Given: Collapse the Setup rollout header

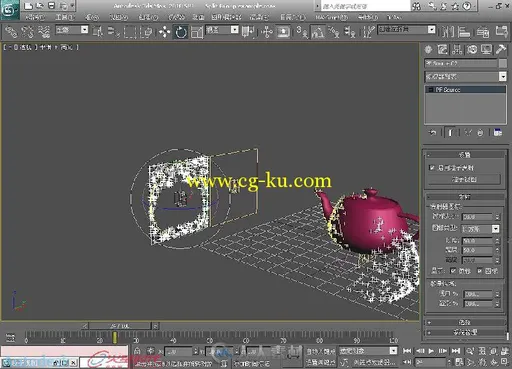Looking at the screenshot, I should 464,155.
